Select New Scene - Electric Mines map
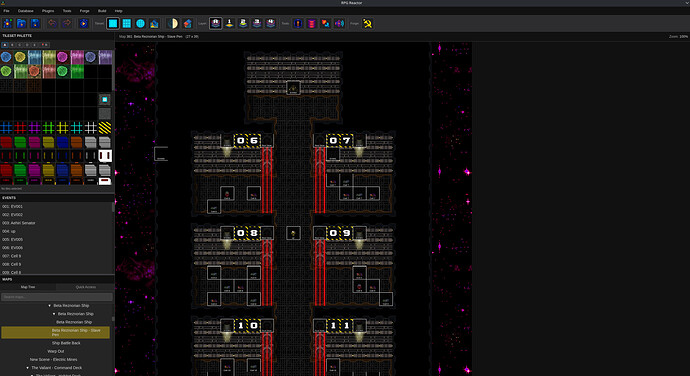The height and width of the screenshot is (376, 690). 53,360
